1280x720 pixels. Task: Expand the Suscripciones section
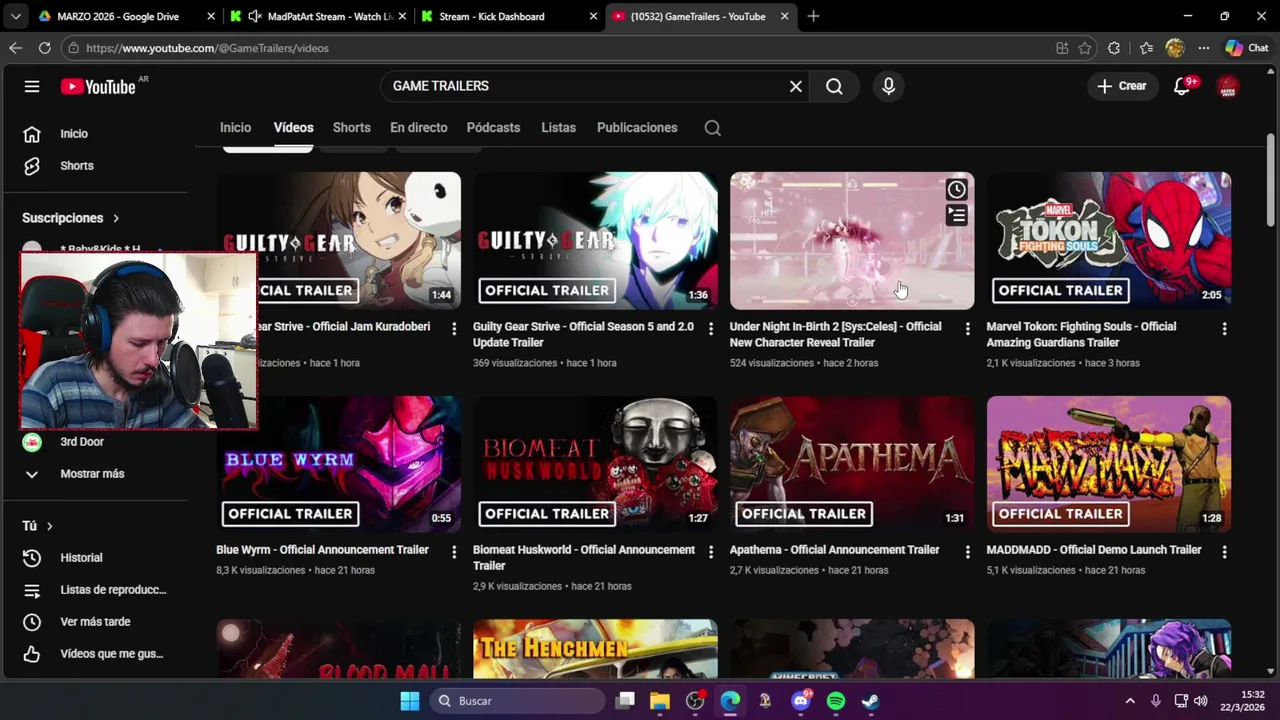(71, 218)
